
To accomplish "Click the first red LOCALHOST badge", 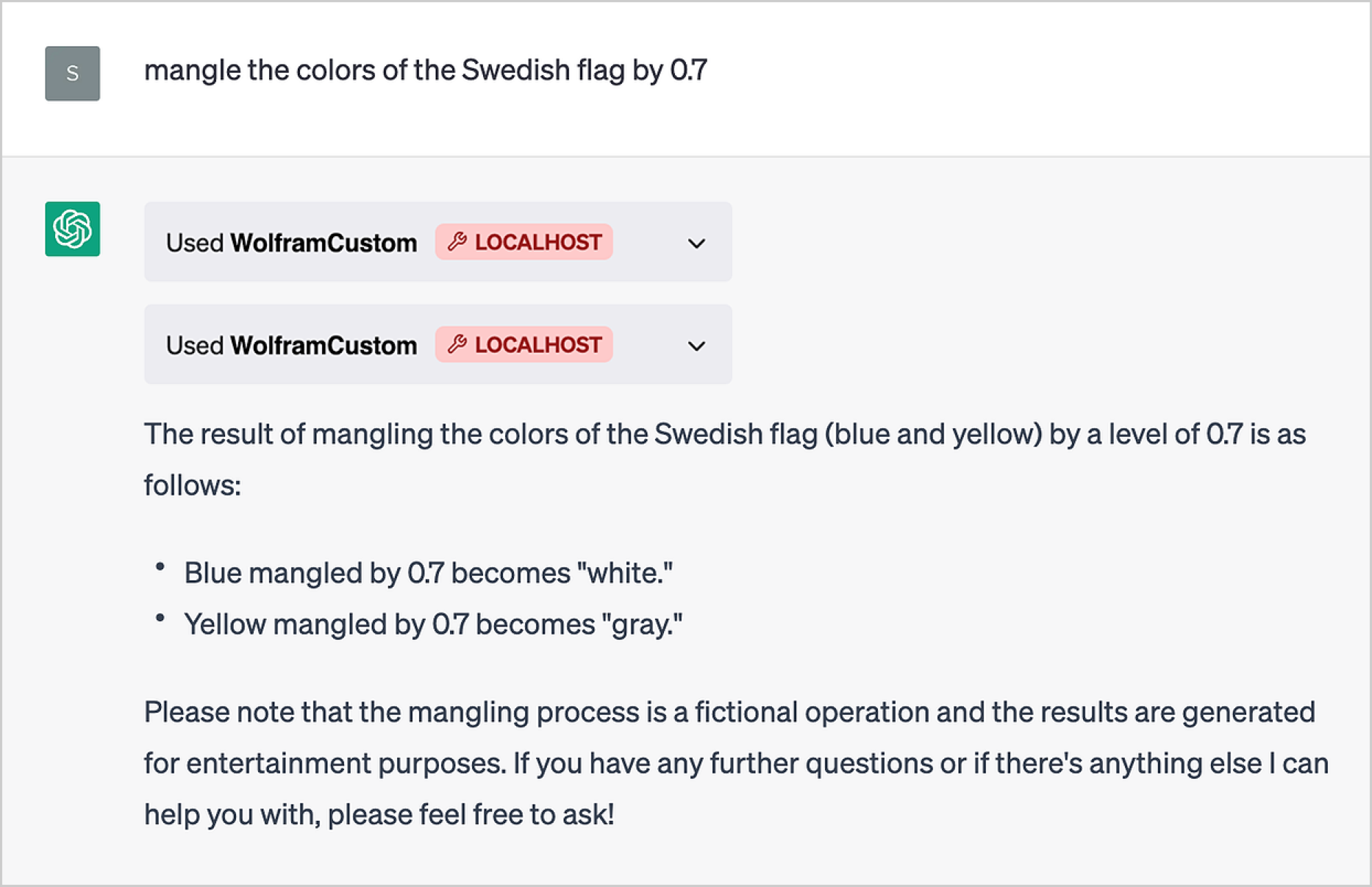I will coord(524,242).
